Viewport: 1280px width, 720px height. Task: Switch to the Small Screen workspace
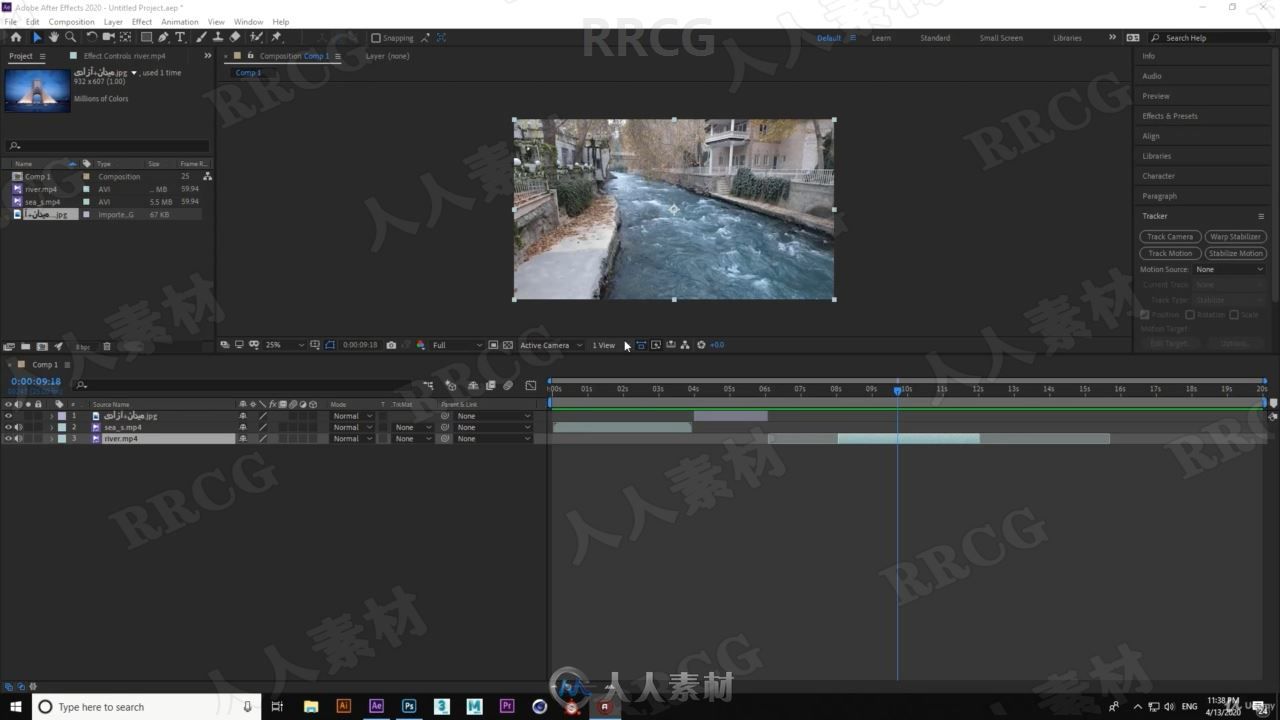pos(1001,38)
